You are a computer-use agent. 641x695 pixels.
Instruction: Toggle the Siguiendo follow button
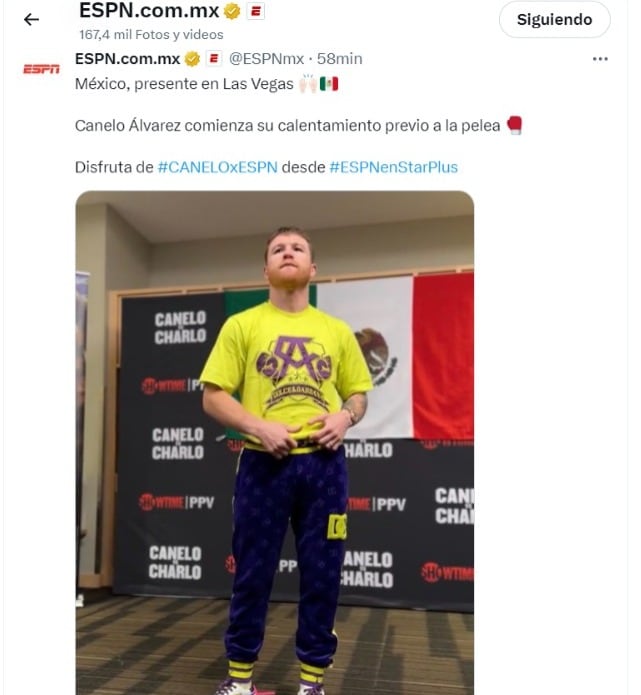click(x=555, y=20)
